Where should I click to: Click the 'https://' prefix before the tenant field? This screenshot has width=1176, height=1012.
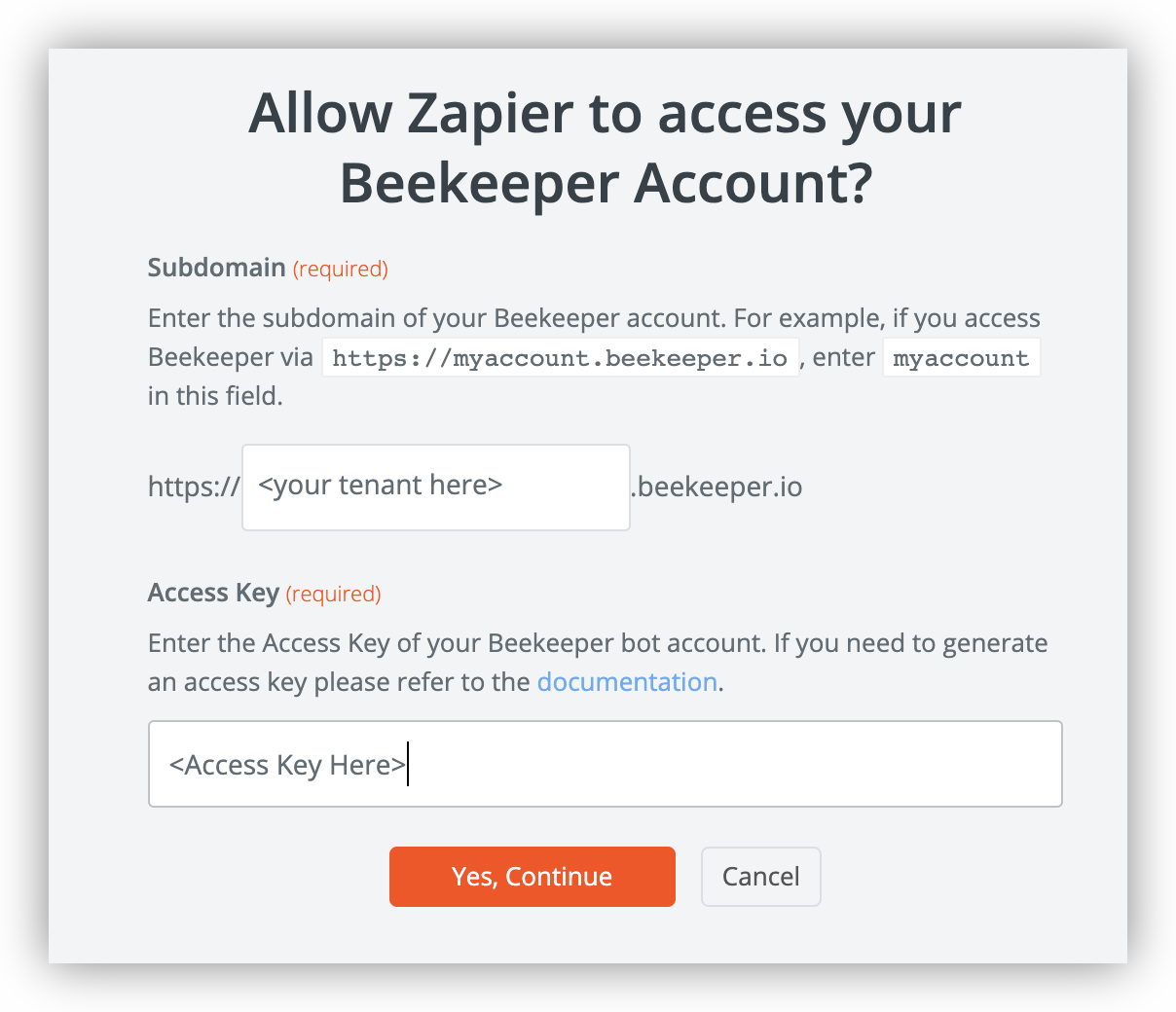pos(193,487)
